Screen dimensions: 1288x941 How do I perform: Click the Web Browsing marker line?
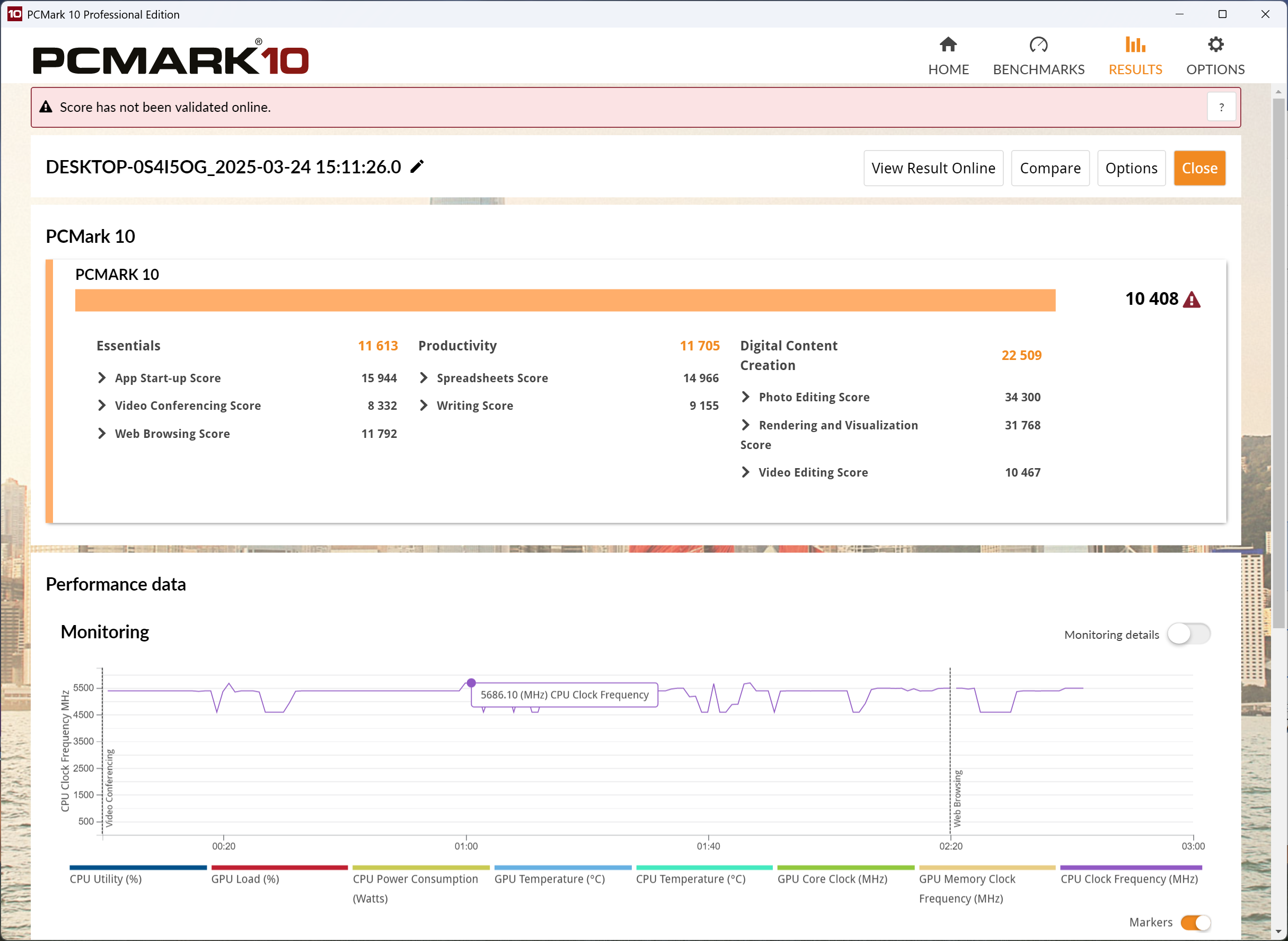[950, 751]
